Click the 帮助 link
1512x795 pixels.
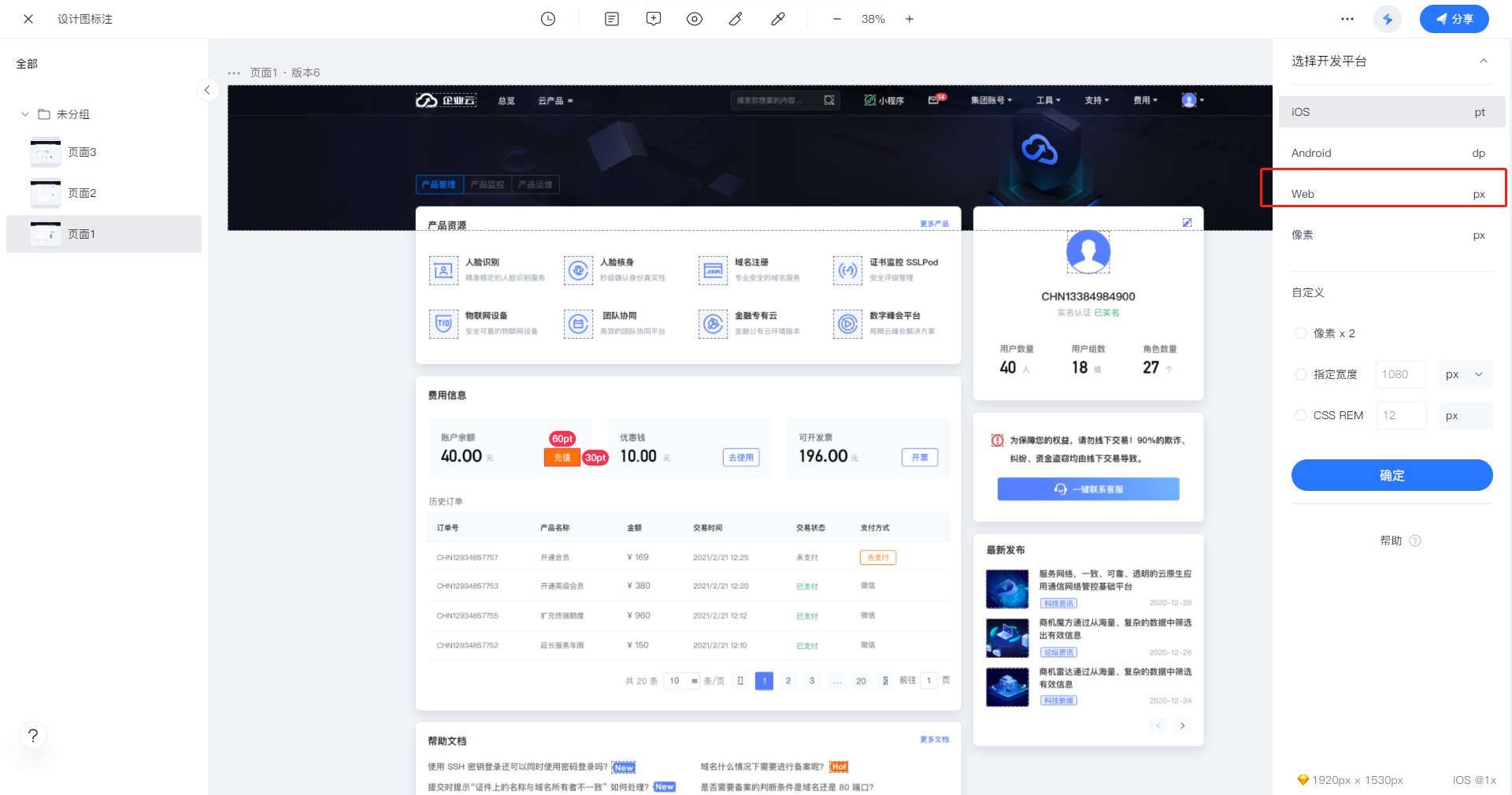click(x=1391, y=541)
